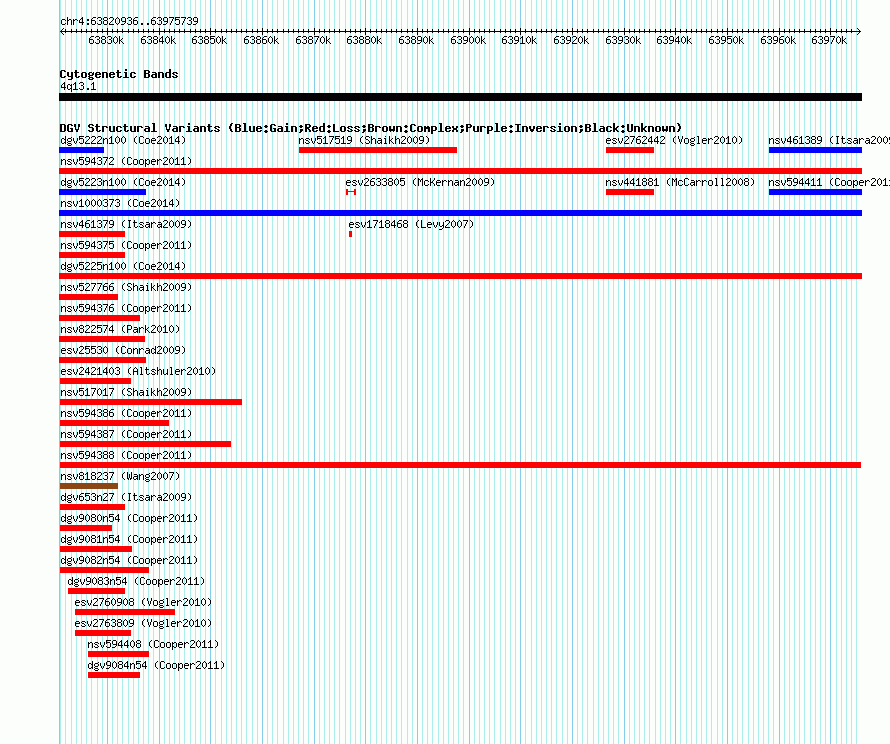Click the blue bar under dgv5223n100
The height and width of the screenshot is (744, 890).
pyautogui.click(x=103, y=192)
